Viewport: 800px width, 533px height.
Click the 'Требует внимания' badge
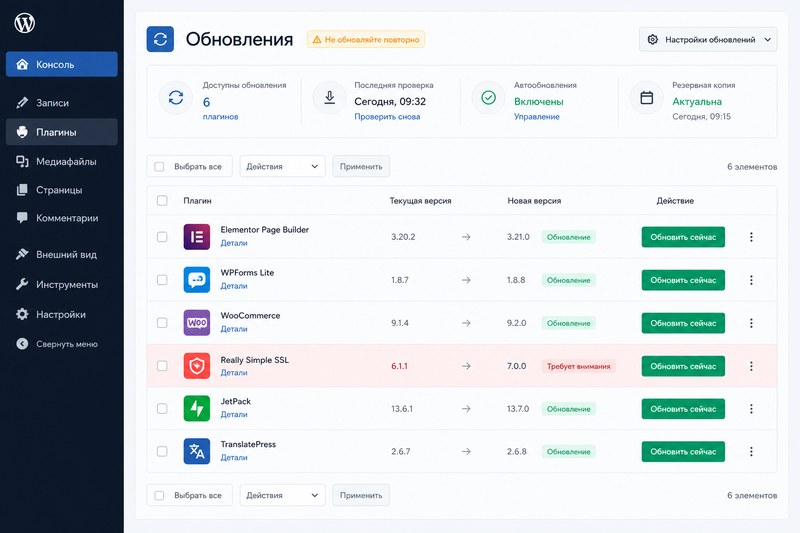[x=579, y=366]
